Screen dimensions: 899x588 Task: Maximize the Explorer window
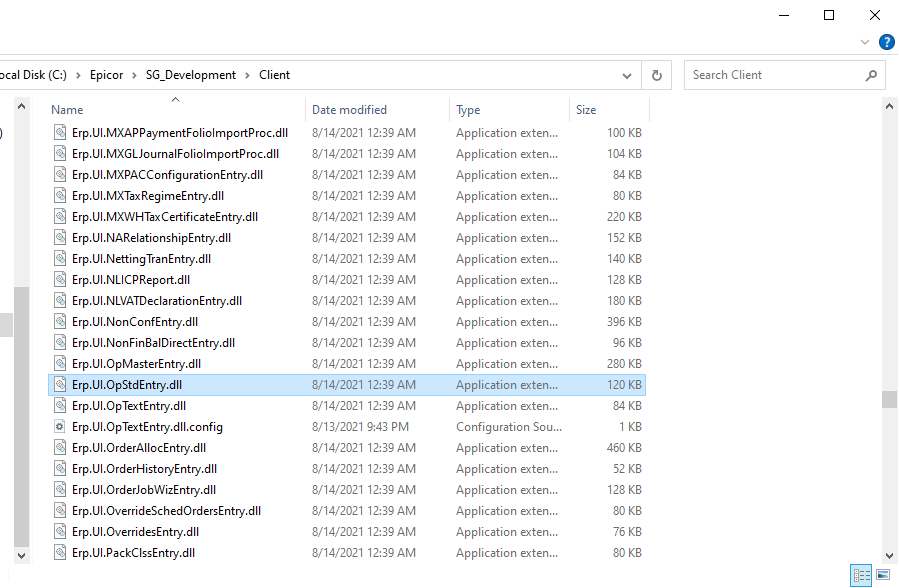pyautogui.click(x=829, y=15)
